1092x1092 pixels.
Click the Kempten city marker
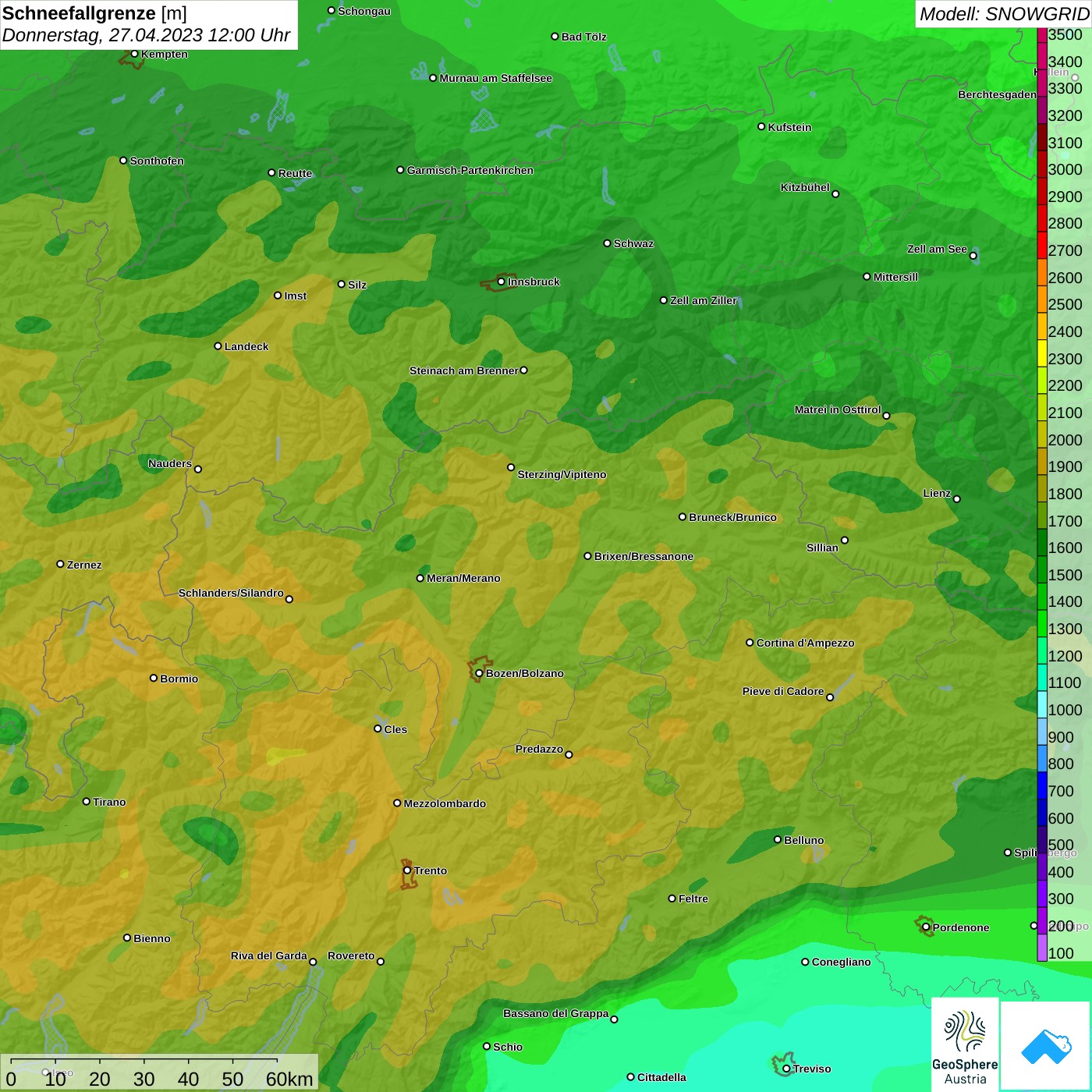134,54
